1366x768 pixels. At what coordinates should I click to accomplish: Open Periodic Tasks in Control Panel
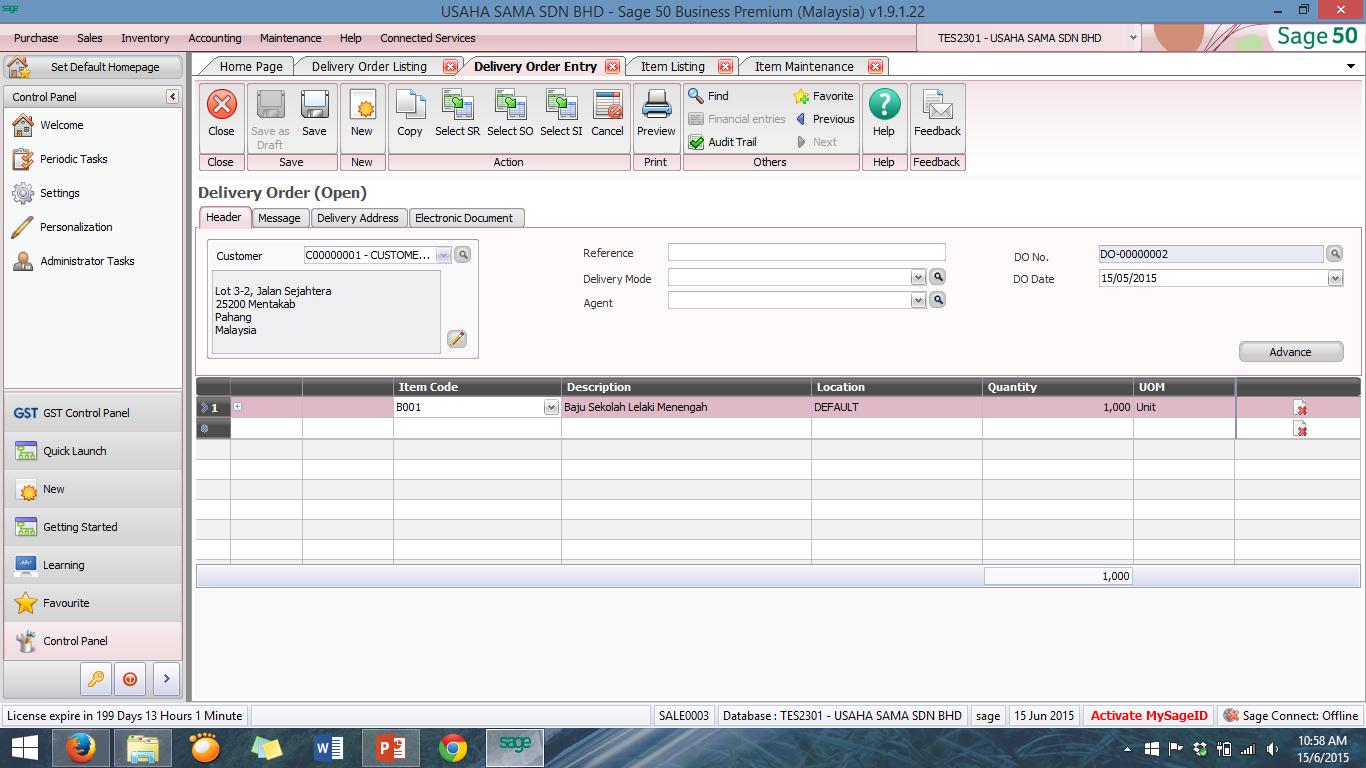pos(73,159)
